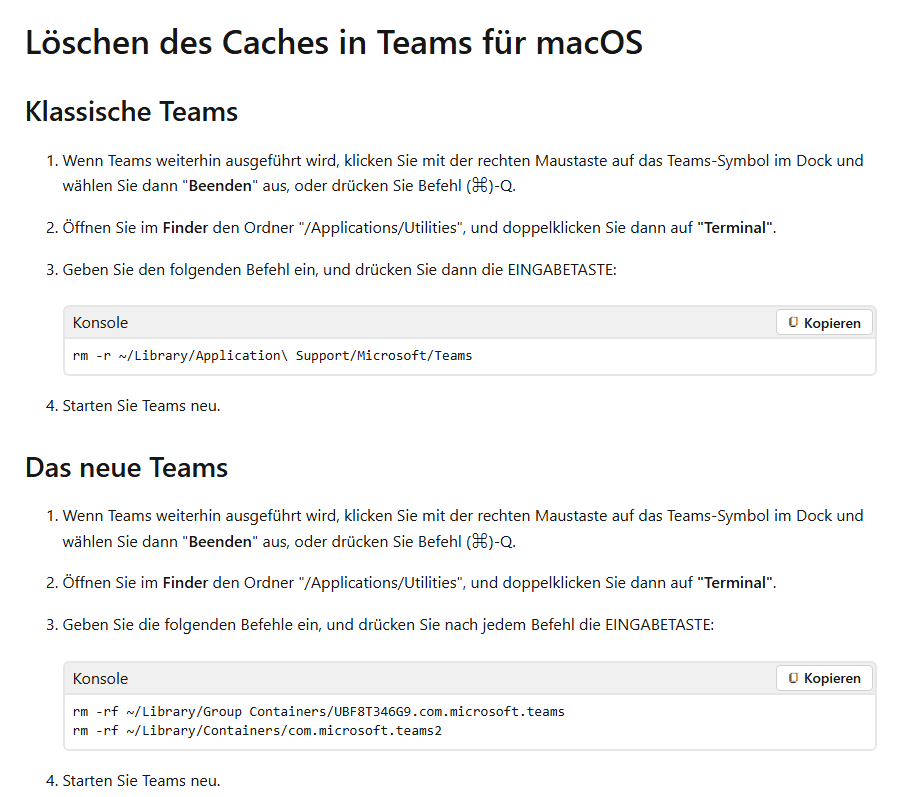The width and height of the screenshot is (899, 797).
Task: Click bold "Beenden" in the Das neue Teams section
Action: coord(220,541)
